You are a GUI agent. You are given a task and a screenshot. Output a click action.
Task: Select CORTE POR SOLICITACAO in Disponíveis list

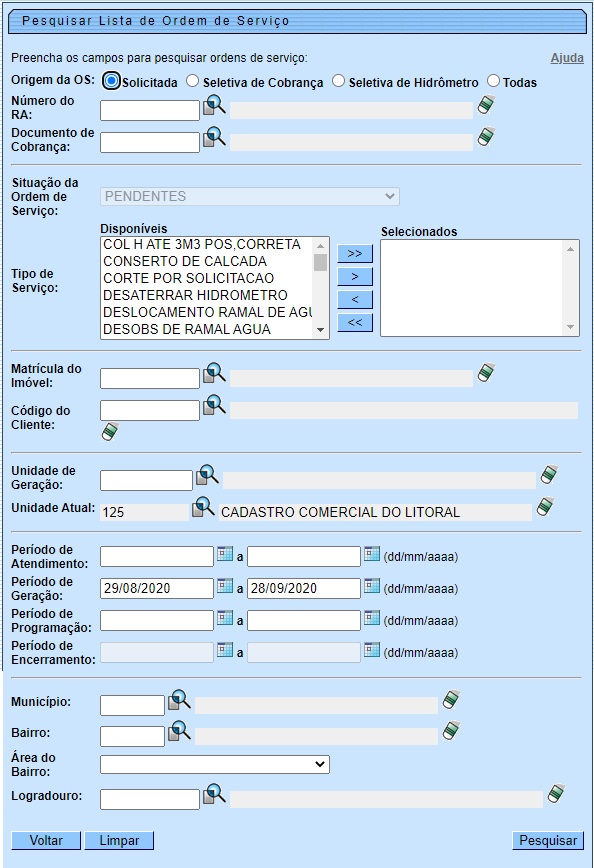coord(188,278)
